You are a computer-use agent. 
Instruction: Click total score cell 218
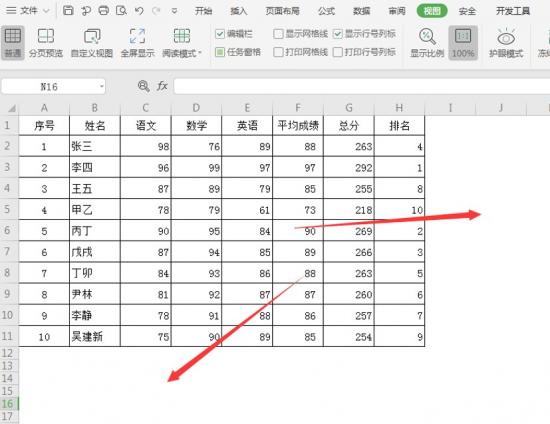pyautogui.click(x=349, y=210)
